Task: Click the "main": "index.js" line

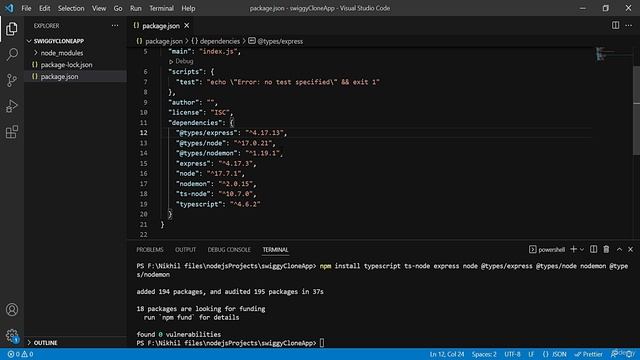Action: click(x=204, y=51)
